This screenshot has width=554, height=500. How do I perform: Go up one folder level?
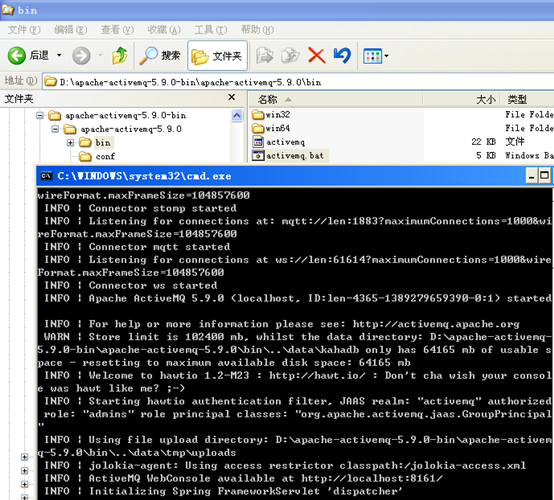120,55
